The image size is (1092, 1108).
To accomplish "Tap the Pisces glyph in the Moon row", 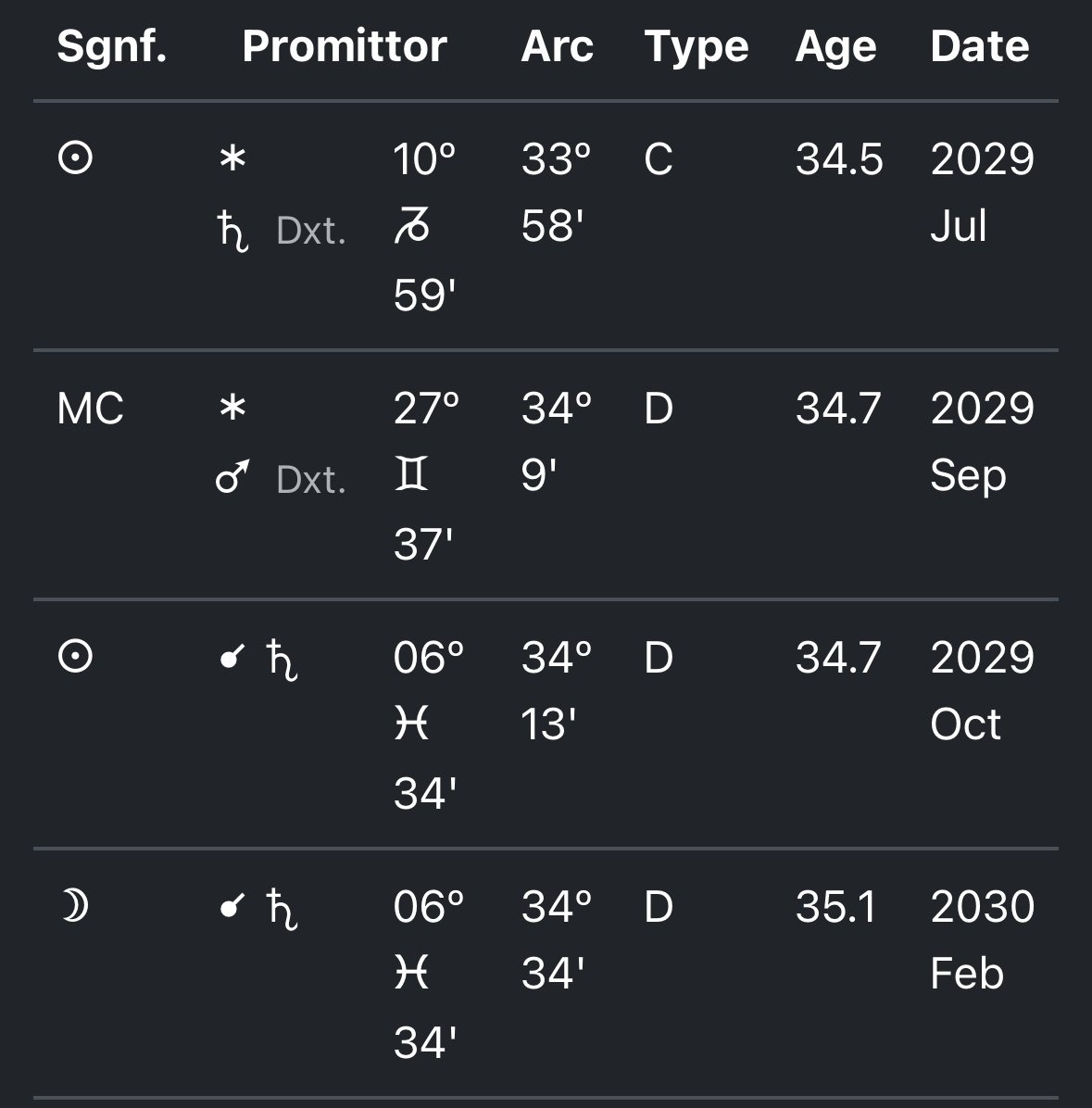I will pos(412,973).
